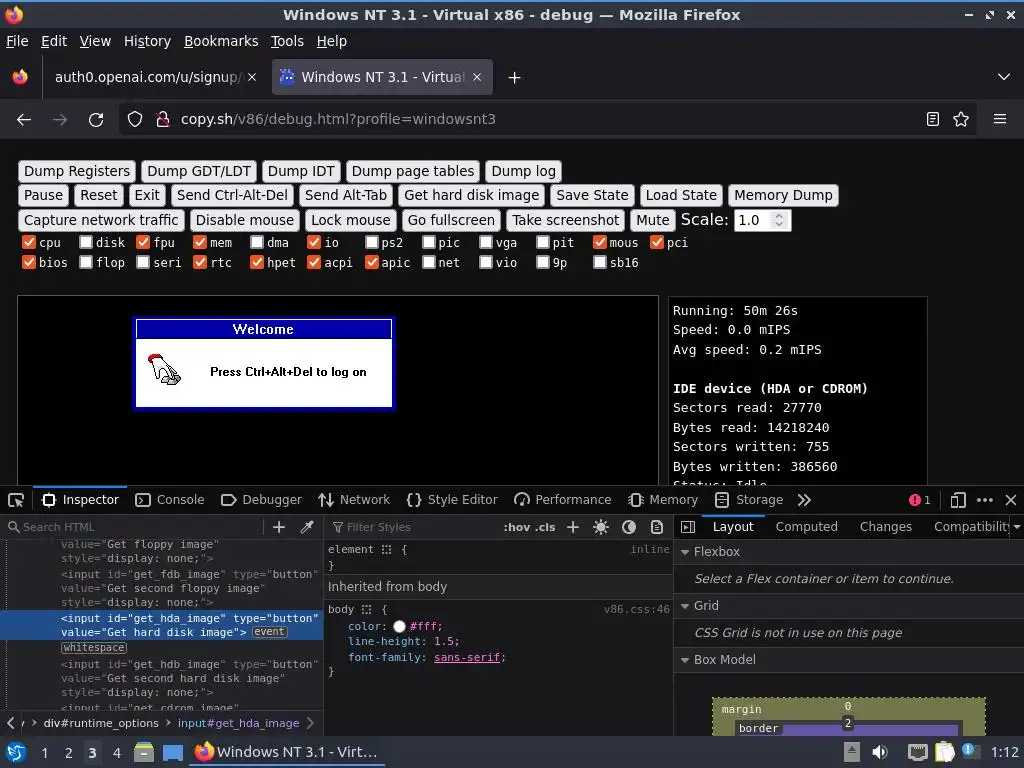1024x768 pixels.
Task: Open the Computed sidebar tab
Action: pyautogui.click(x=807, y=527)
